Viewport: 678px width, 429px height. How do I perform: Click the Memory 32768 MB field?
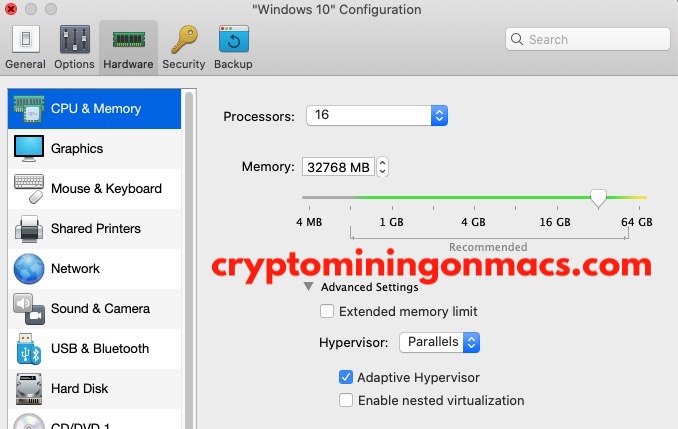click(x=338, y=167)
